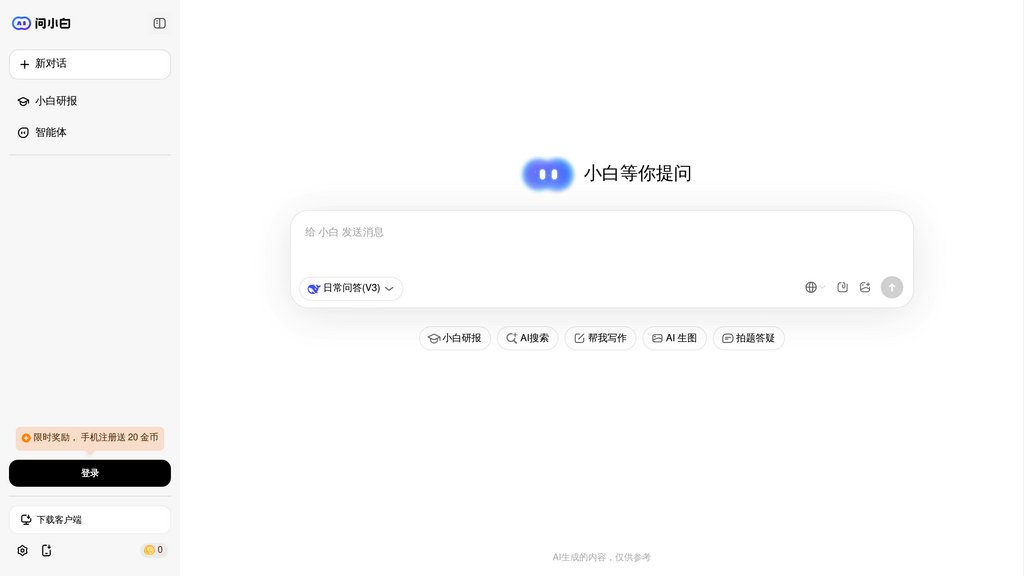
Task: Upload an image via the picture icon
Action: [x=866, y=287]
